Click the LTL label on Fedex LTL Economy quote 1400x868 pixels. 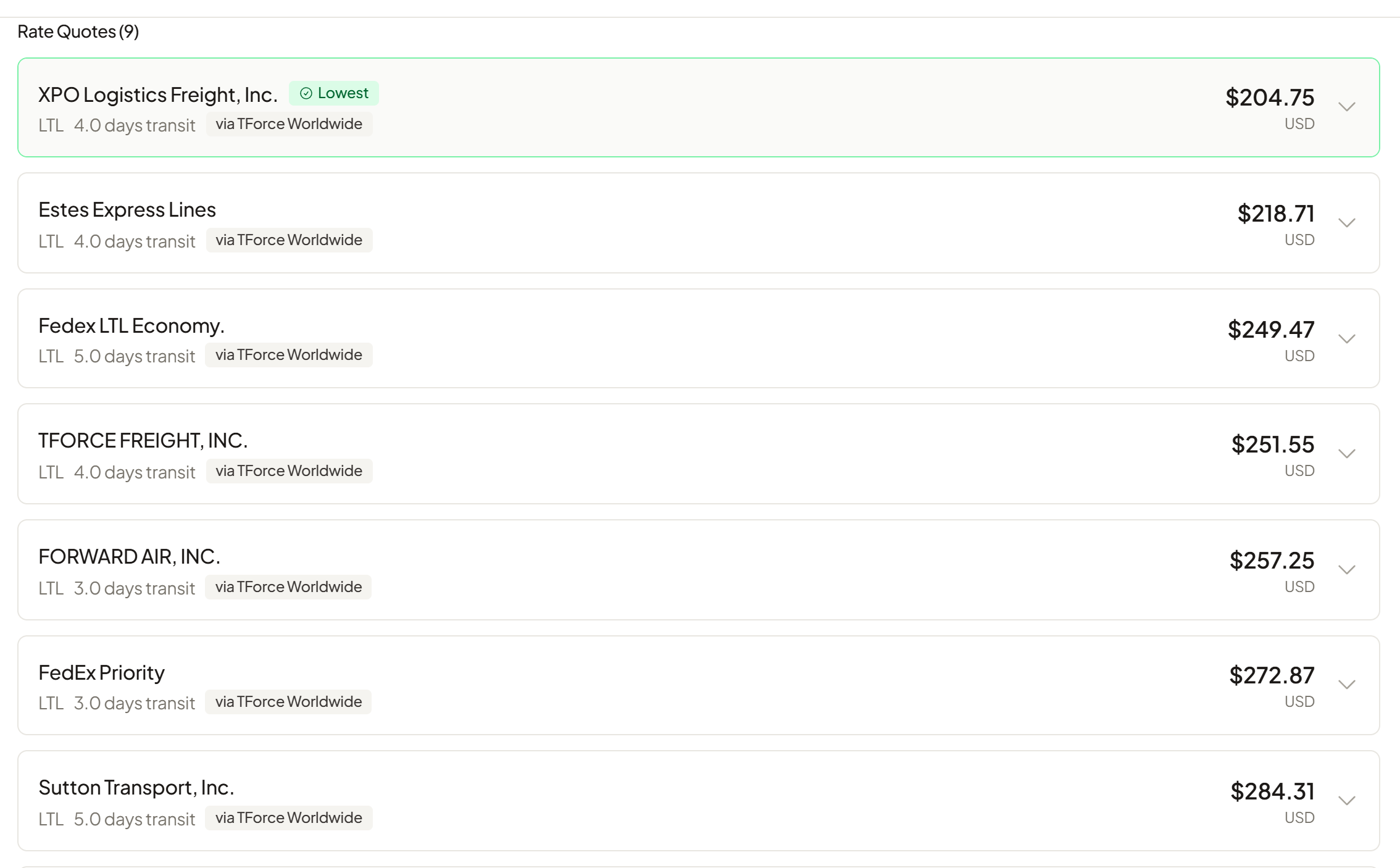click(51, 356)
